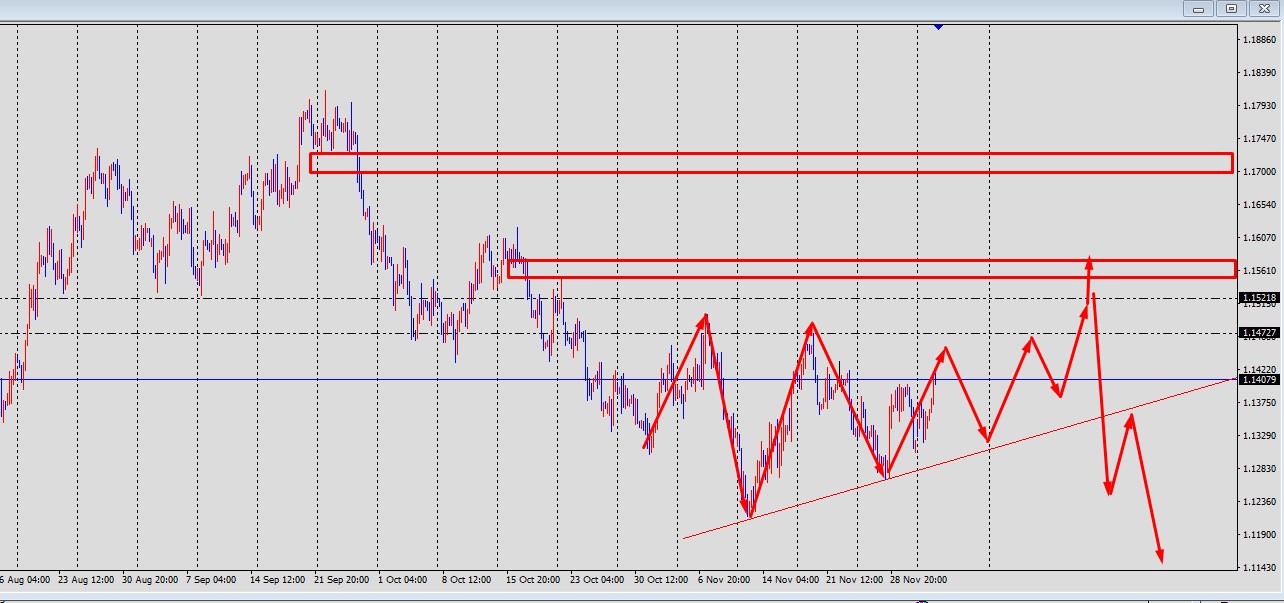The width and height of the screenshot is (1284, 603).
Task: Click the 1.11900 price scale value
Action: coord(1259,535)
